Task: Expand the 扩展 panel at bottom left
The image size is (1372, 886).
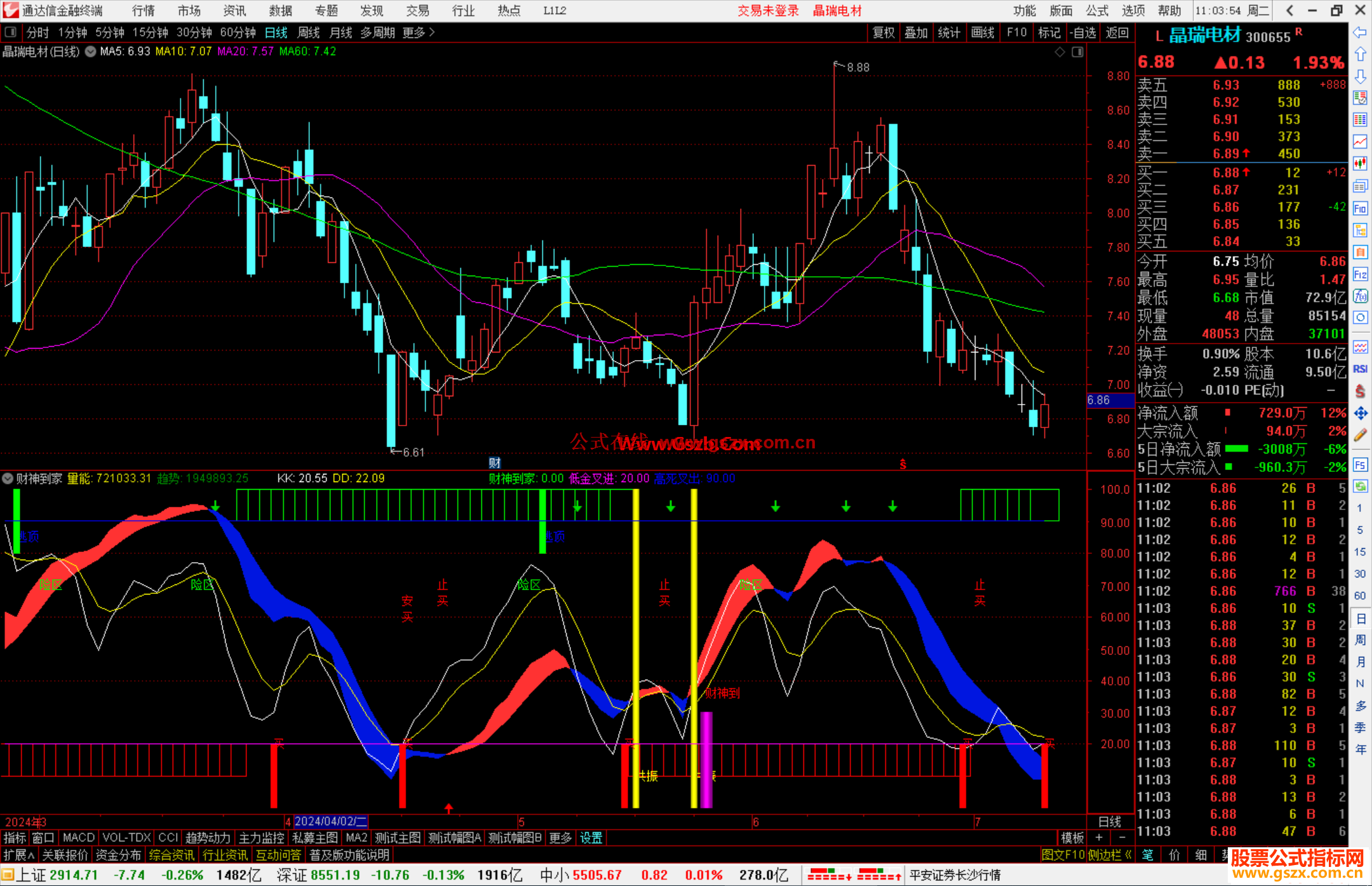Action: tap(18, 855)
